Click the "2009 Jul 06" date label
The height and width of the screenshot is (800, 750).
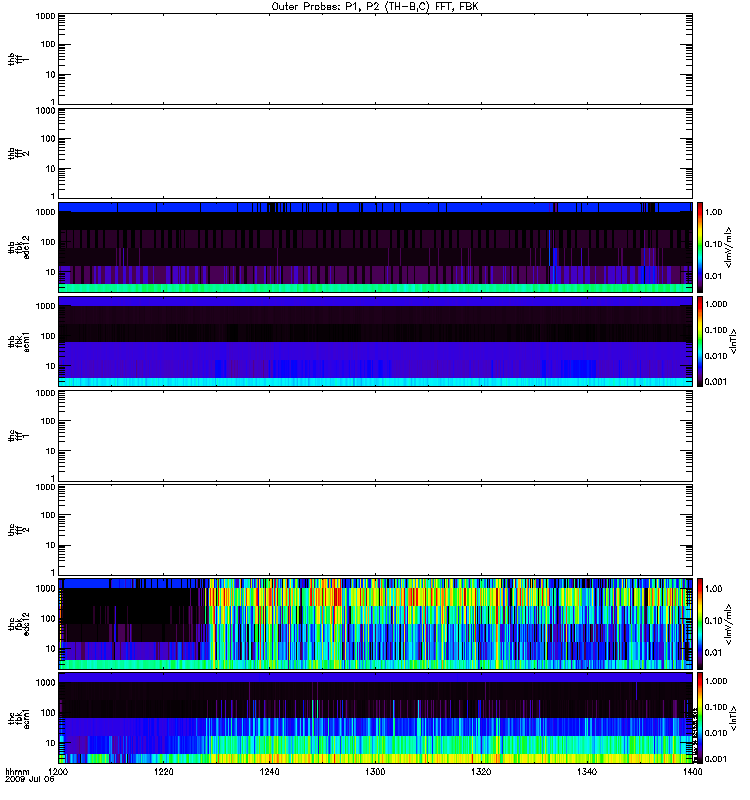(x=29, y=780)
